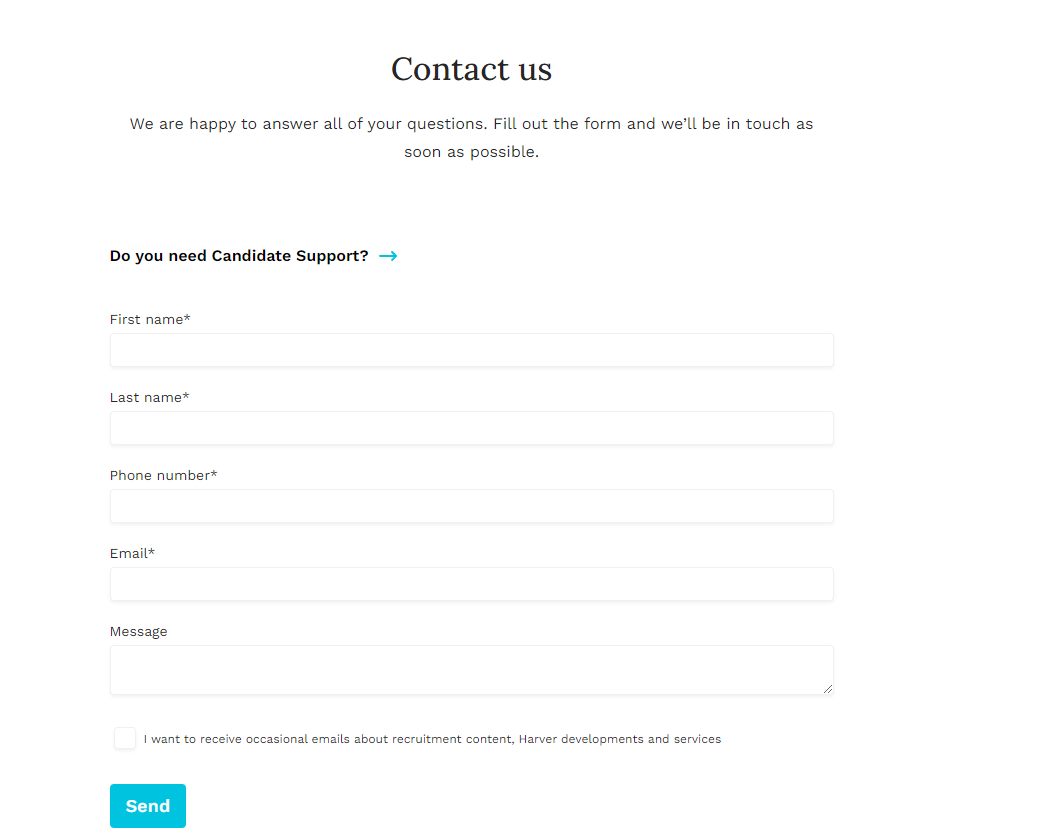Image resolution: width=1064 pixels, height=836 pixels.
Task: Select the Phone number text box
Action: pos(471,506)
